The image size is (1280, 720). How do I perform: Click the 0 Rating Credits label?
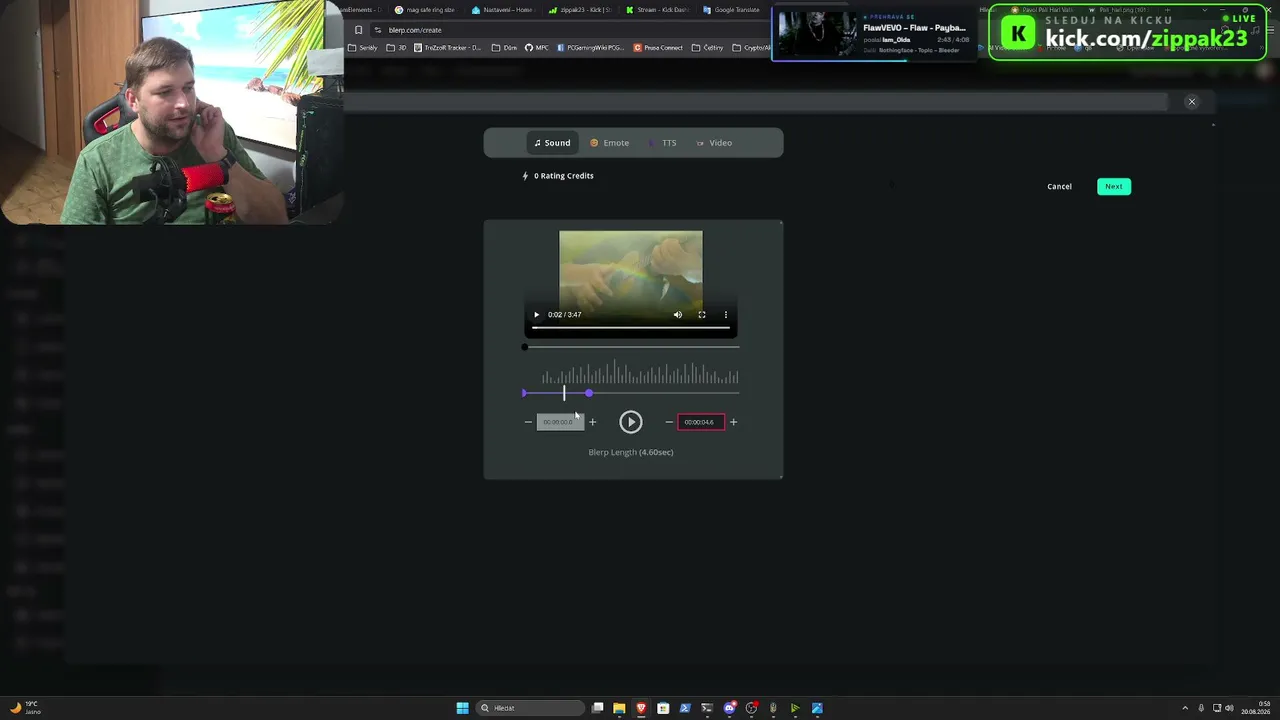click(558, 176)
